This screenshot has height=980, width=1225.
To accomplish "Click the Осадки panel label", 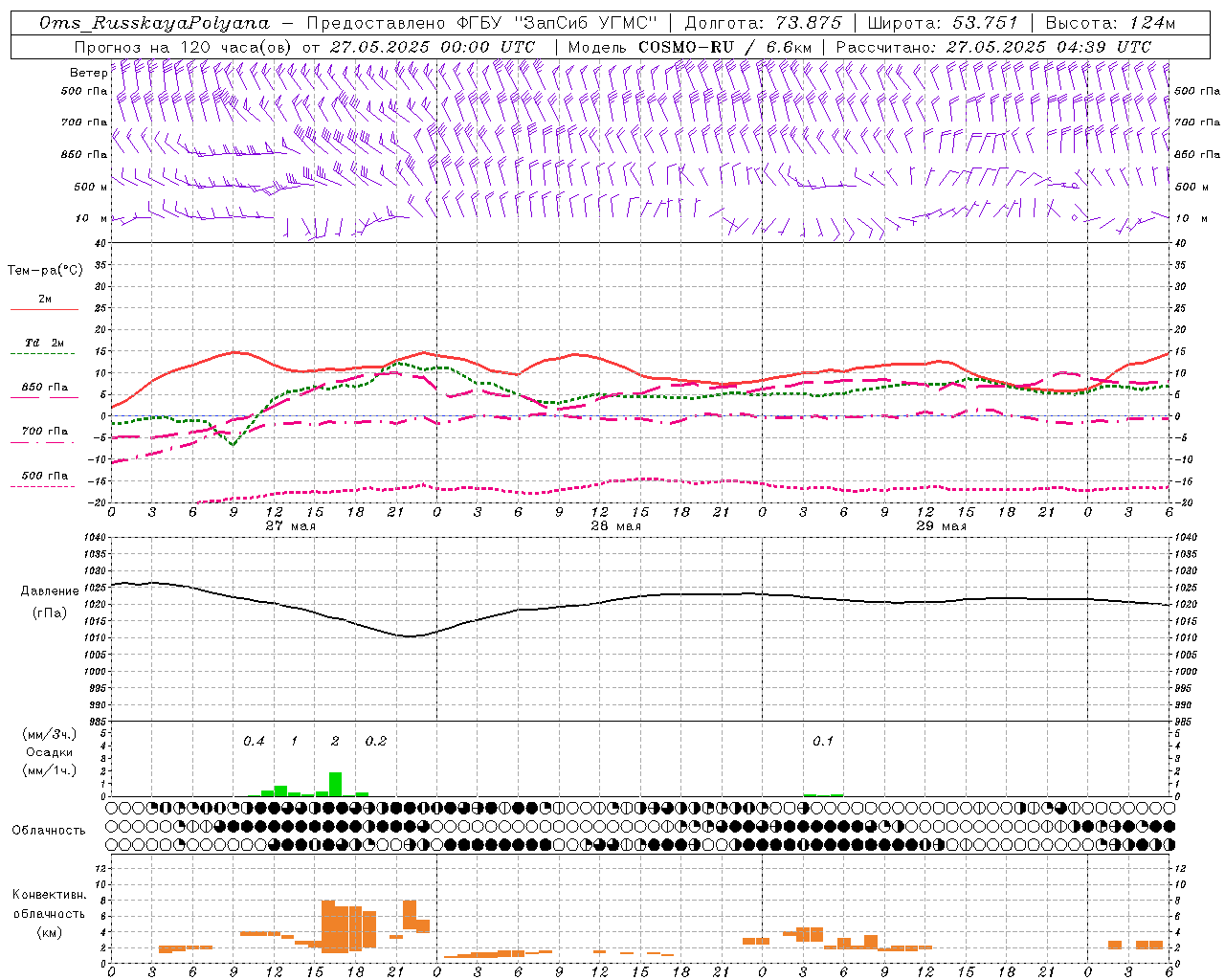I will pyautogui.click(x=49, y=752).
